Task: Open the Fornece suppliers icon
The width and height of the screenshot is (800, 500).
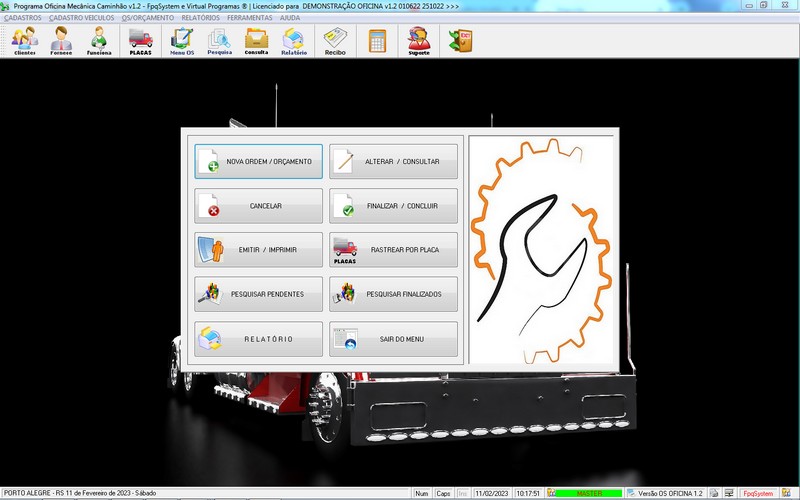Action: tap(61, 41)
